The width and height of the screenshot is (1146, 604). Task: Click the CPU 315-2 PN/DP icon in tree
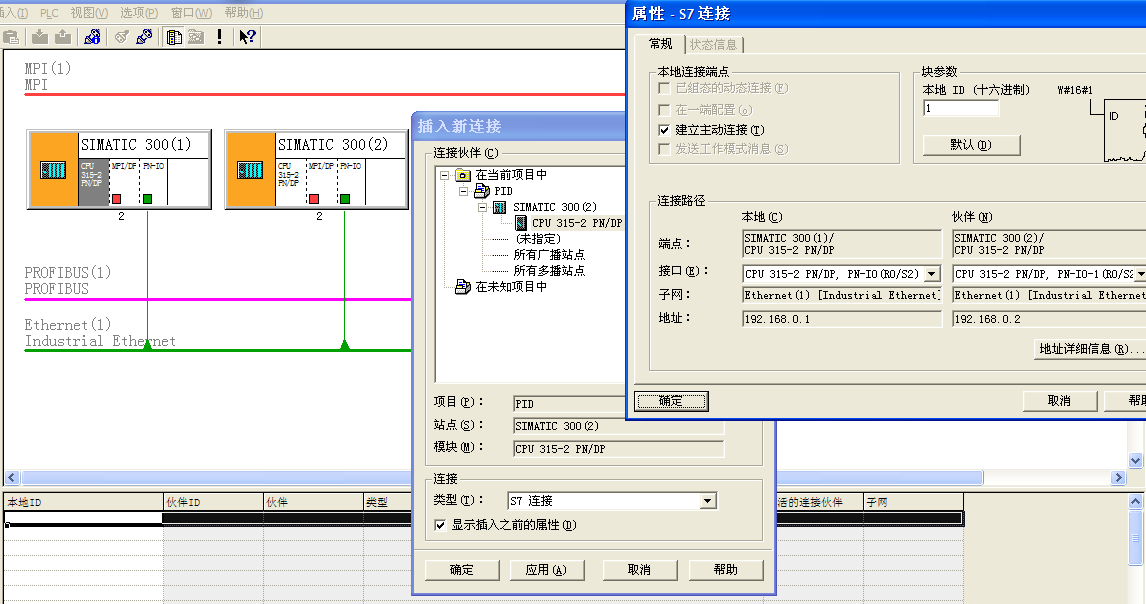point(521,223)
